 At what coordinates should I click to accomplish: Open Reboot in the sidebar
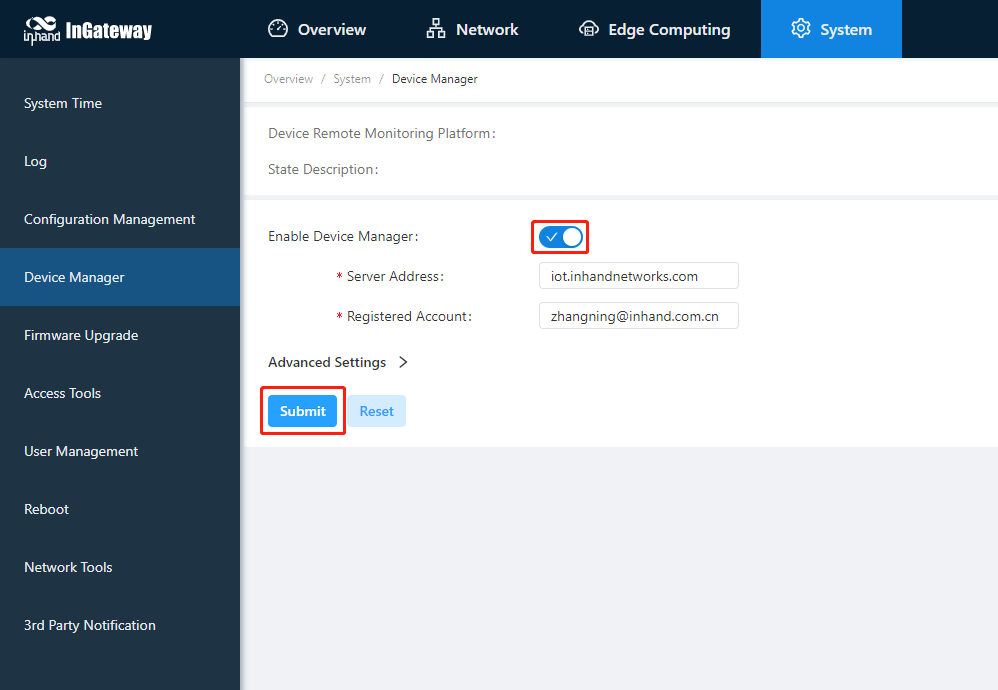pos(120,509)
